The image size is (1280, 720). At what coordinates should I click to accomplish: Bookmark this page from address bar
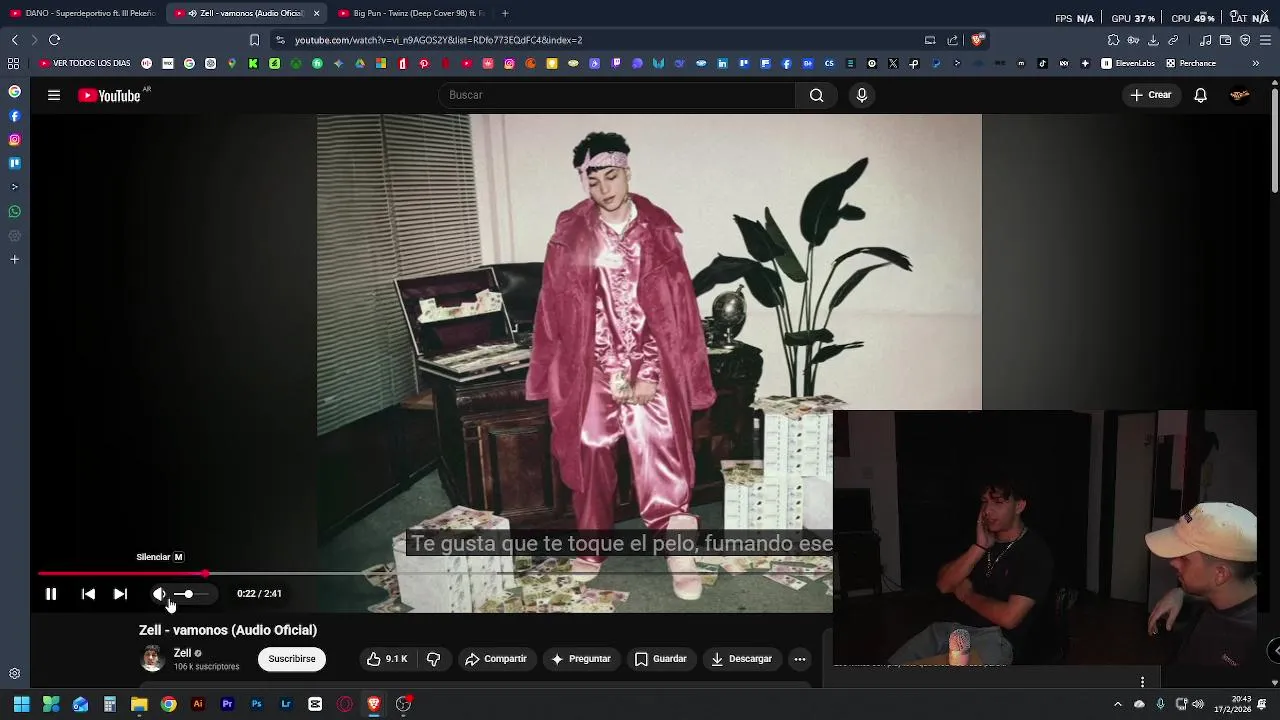[x=254, y=40]
